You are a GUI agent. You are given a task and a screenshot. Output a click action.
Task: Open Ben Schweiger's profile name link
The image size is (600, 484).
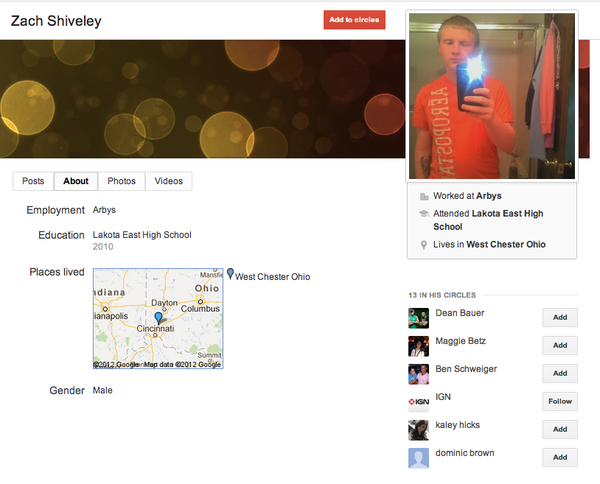coord(466,369)
